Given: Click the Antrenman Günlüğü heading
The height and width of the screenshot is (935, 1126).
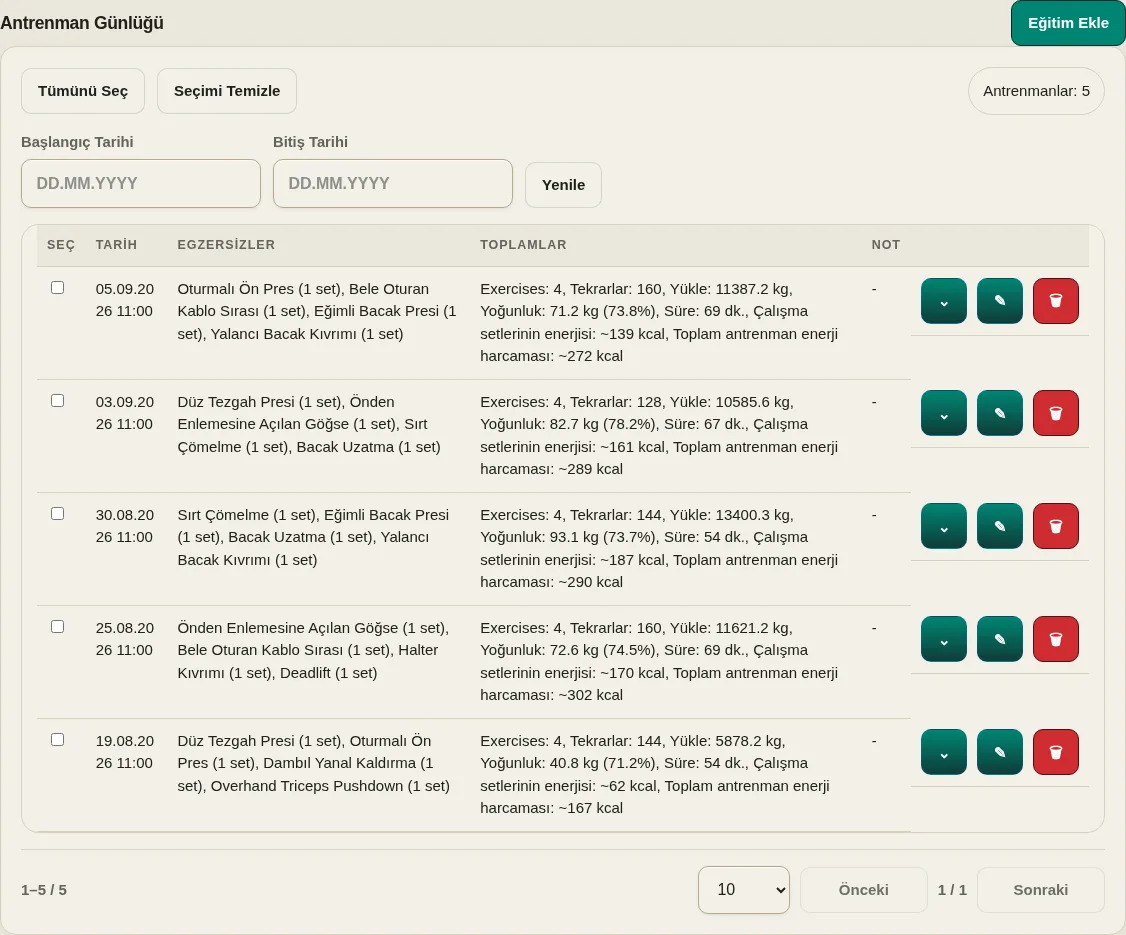Looking at the screenshot, I should (82, 23).
